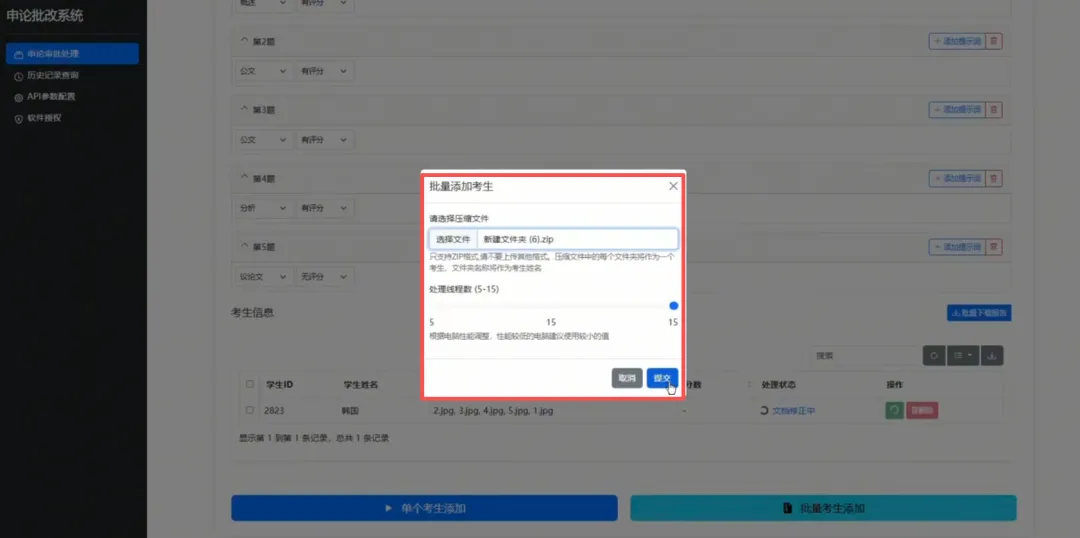The height and width of the screenshot is (538, 1080).
Task: Open the 分析 type dropdown under 第4题
Action: tap(263, 208)
